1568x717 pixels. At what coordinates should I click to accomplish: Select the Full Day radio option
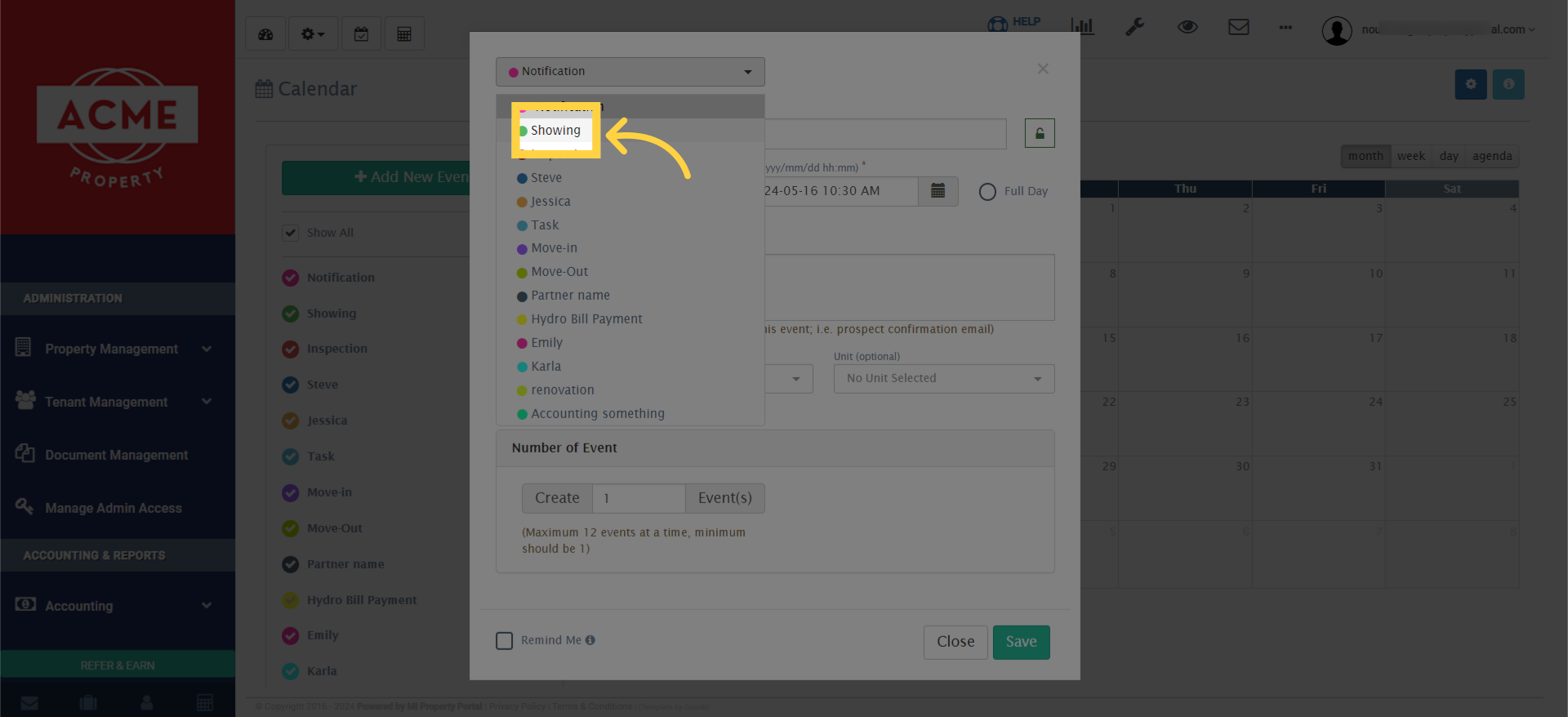[x=987, y=192]
